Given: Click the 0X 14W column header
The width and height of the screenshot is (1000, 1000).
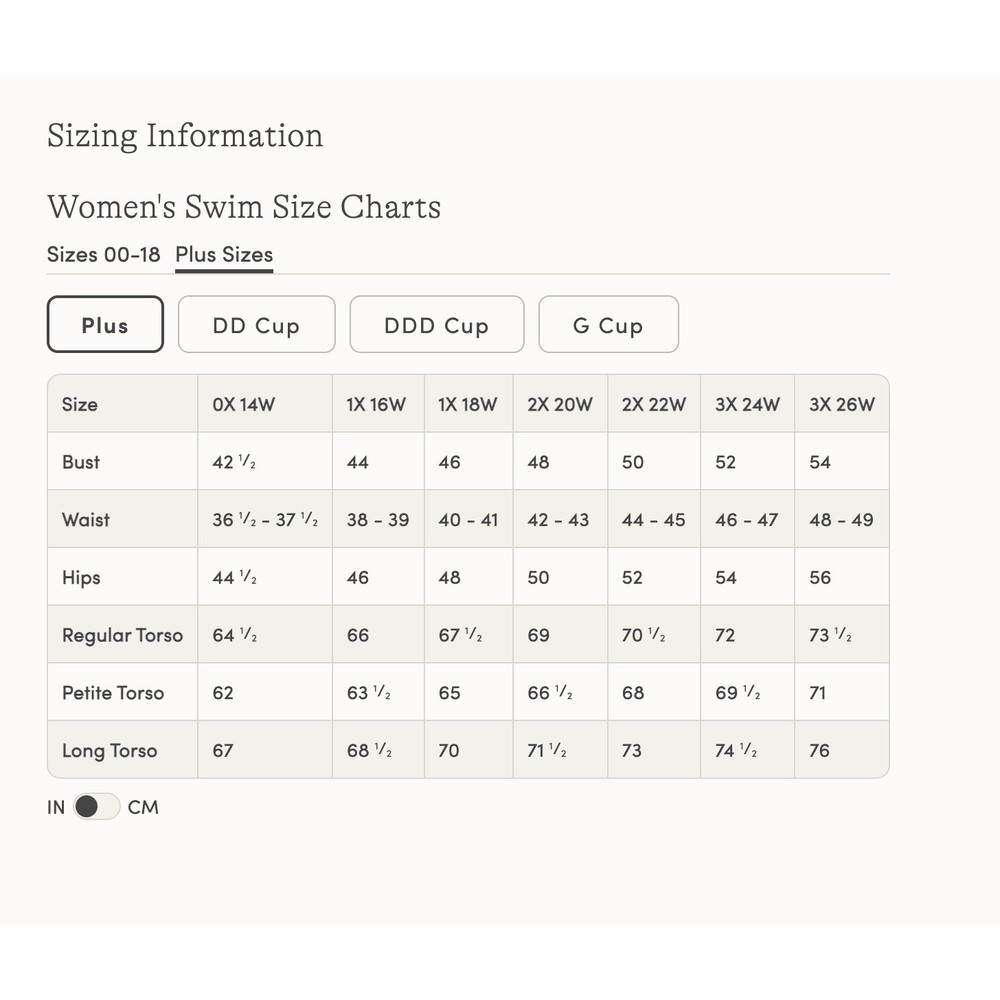Looking at the screenshot, I should 244,404.
